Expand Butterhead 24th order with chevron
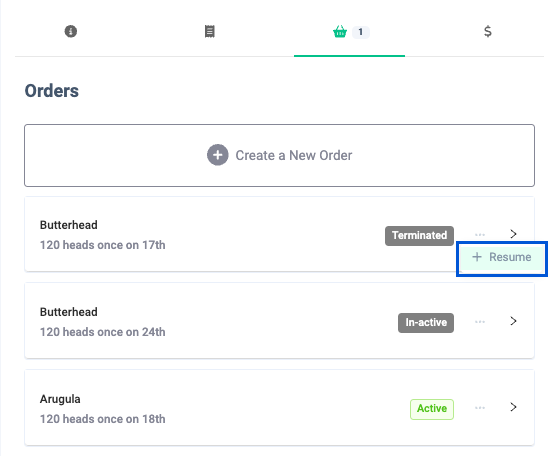This screenshot has width=556, height=456. click(x=513, y=321)
